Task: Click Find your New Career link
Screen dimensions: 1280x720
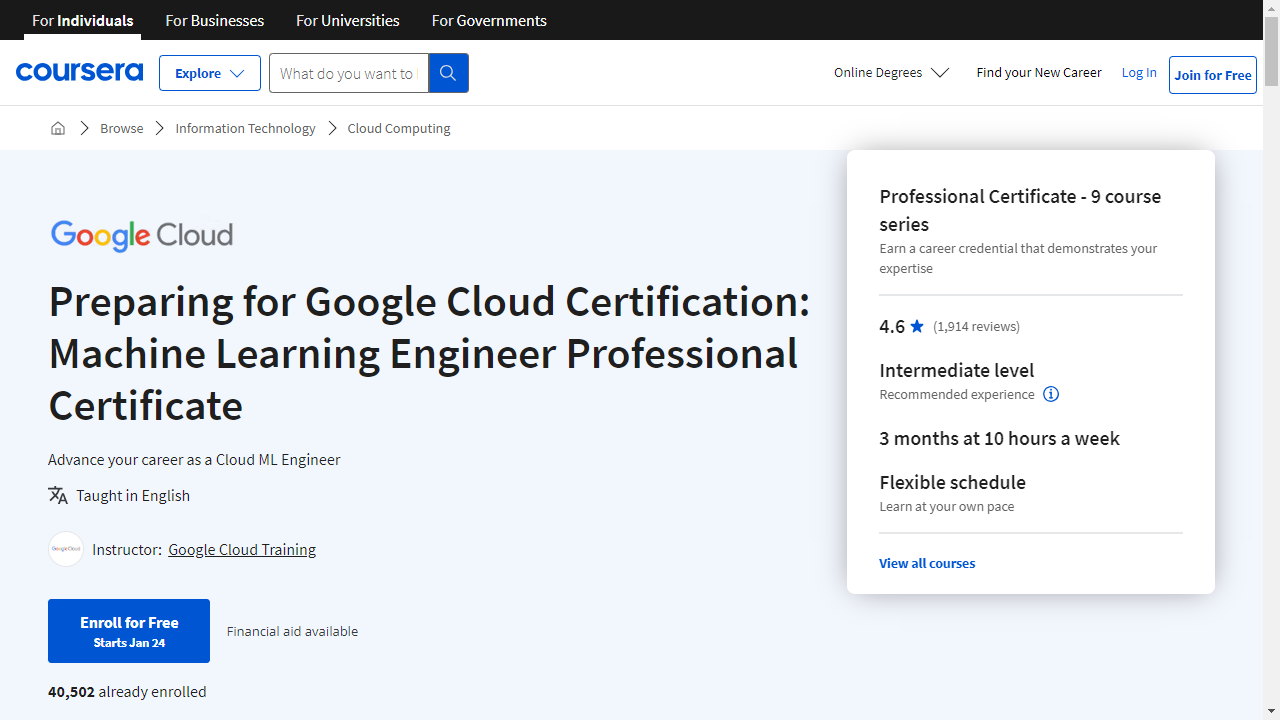Action: point(1039,73)
